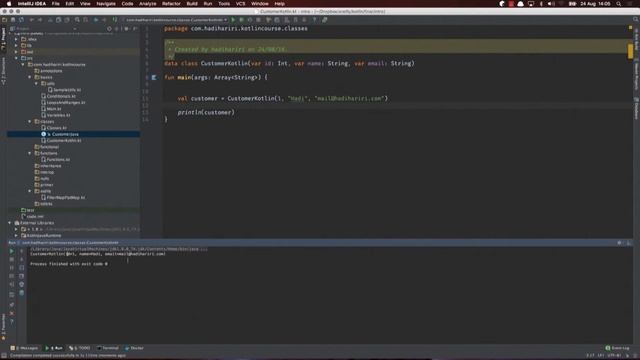The image size is (640, 360).
Task: Click the red Close icon in Run panel
Action: (x=11, y=313)
